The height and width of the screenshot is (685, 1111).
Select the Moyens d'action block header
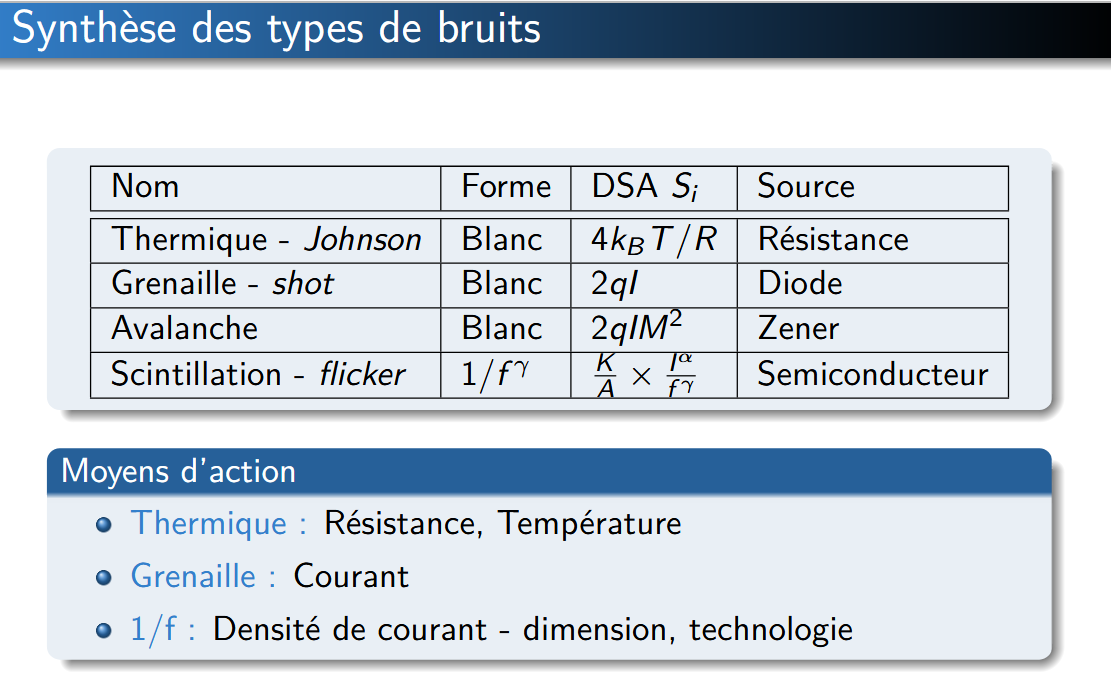tap(179, 471)
